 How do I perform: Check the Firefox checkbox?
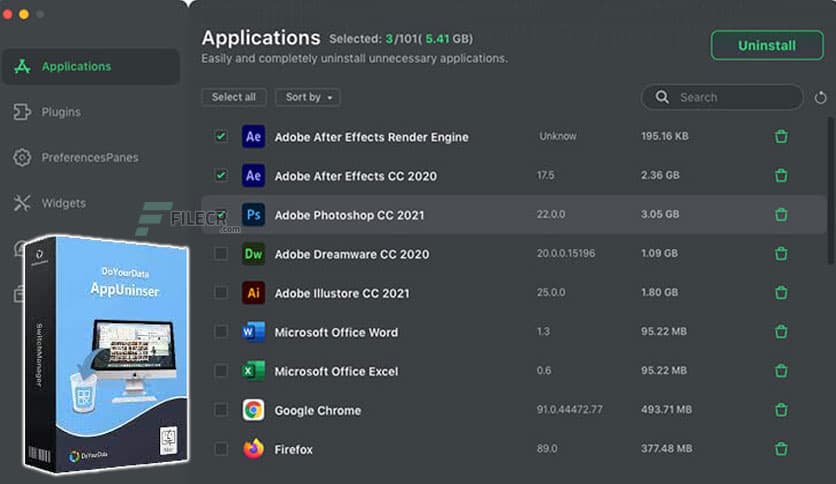(221, 449)
